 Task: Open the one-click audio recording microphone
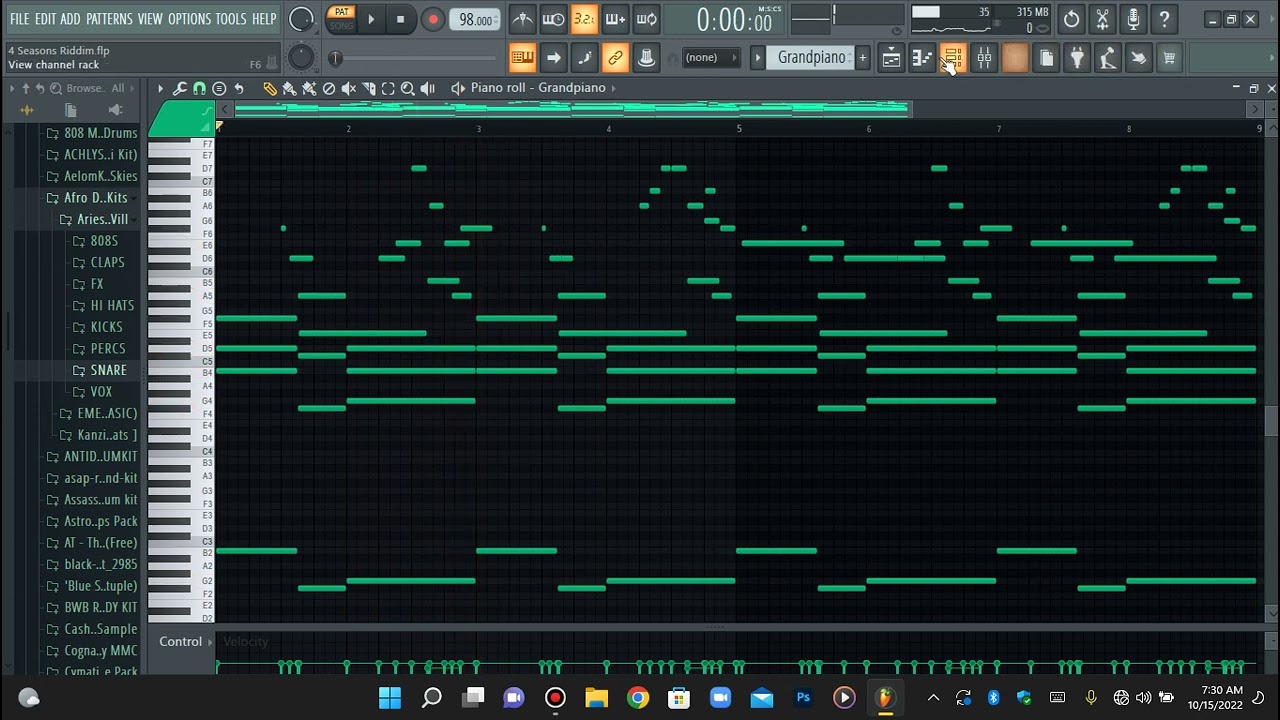(x=1133, y=19)
